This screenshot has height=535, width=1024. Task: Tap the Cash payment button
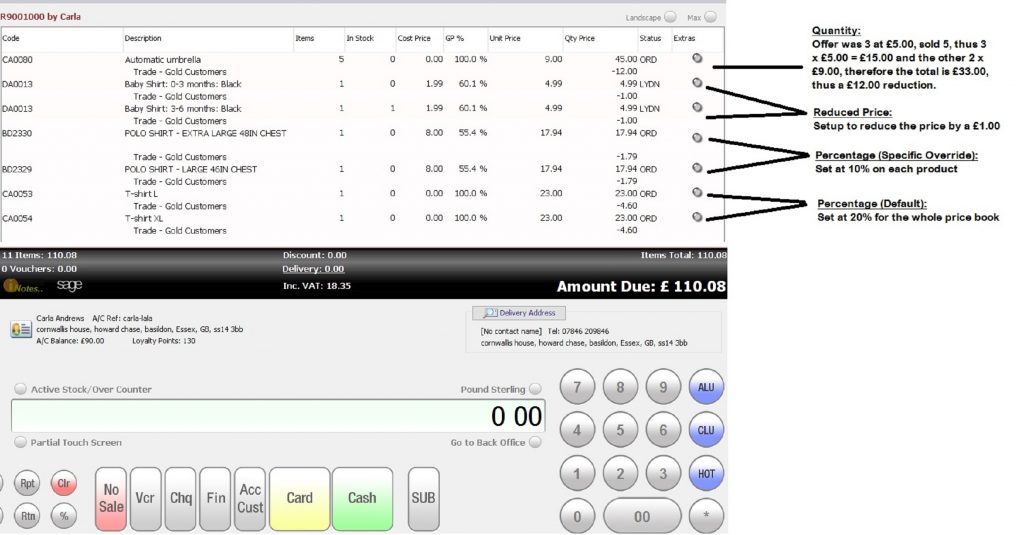(x=362, y=498)
